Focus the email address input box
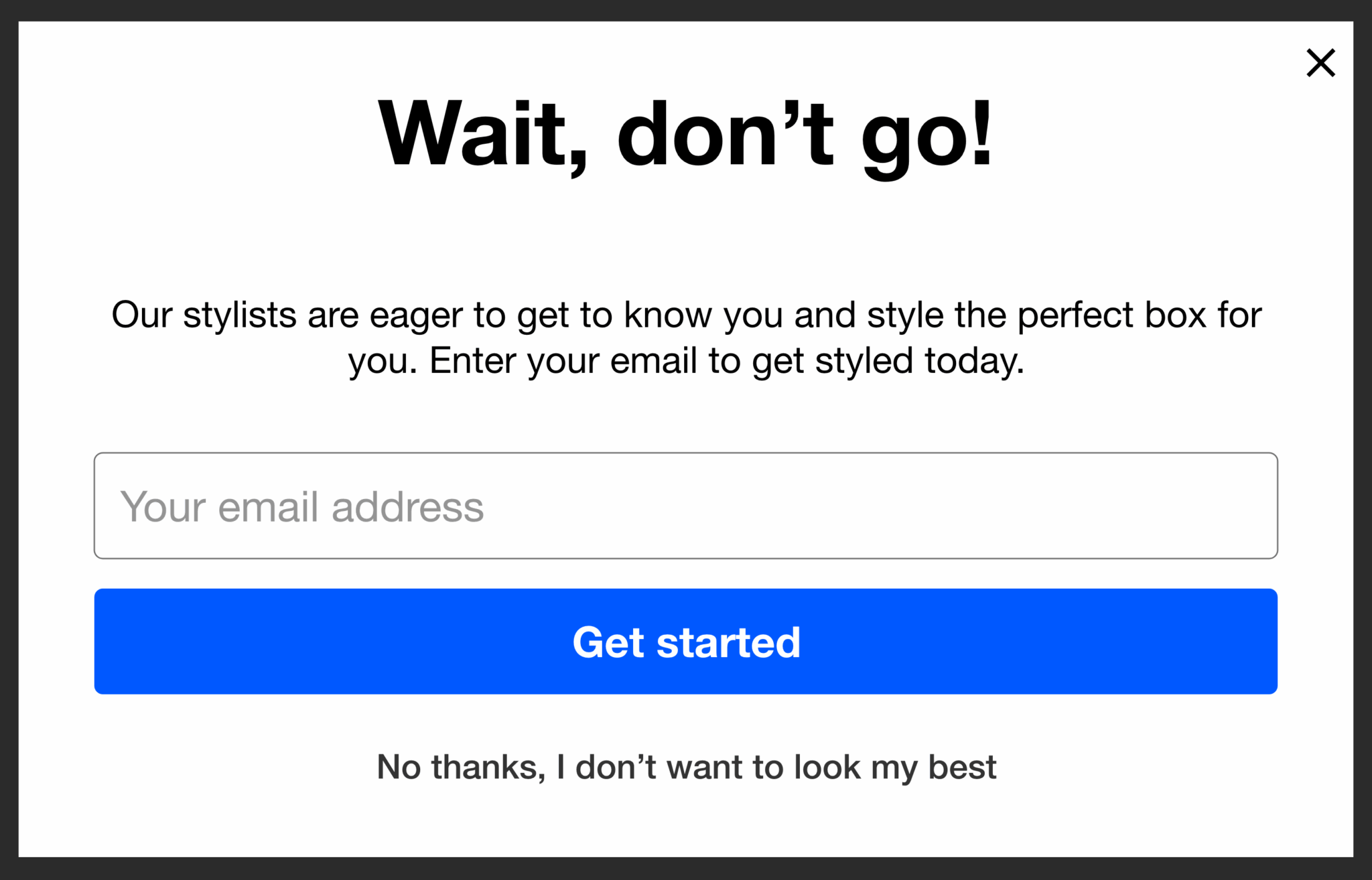The height and width of the screenshot is (880, 1372). pyautogui.click(x=685, y=506)
